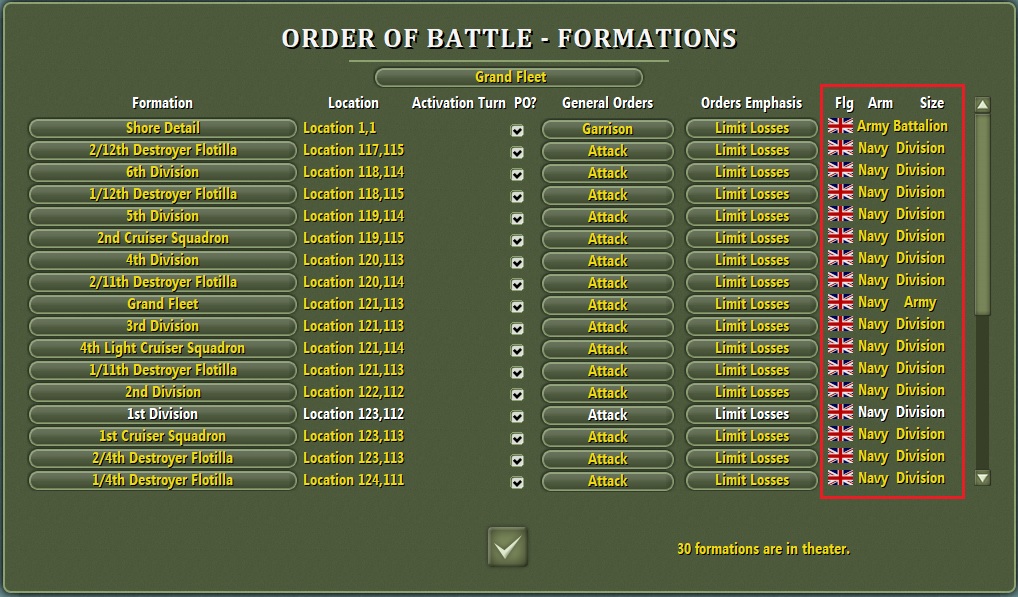Click the 6th Division flag icon
The width and height of the screenshot is (1018, 597).
(842, 171)
